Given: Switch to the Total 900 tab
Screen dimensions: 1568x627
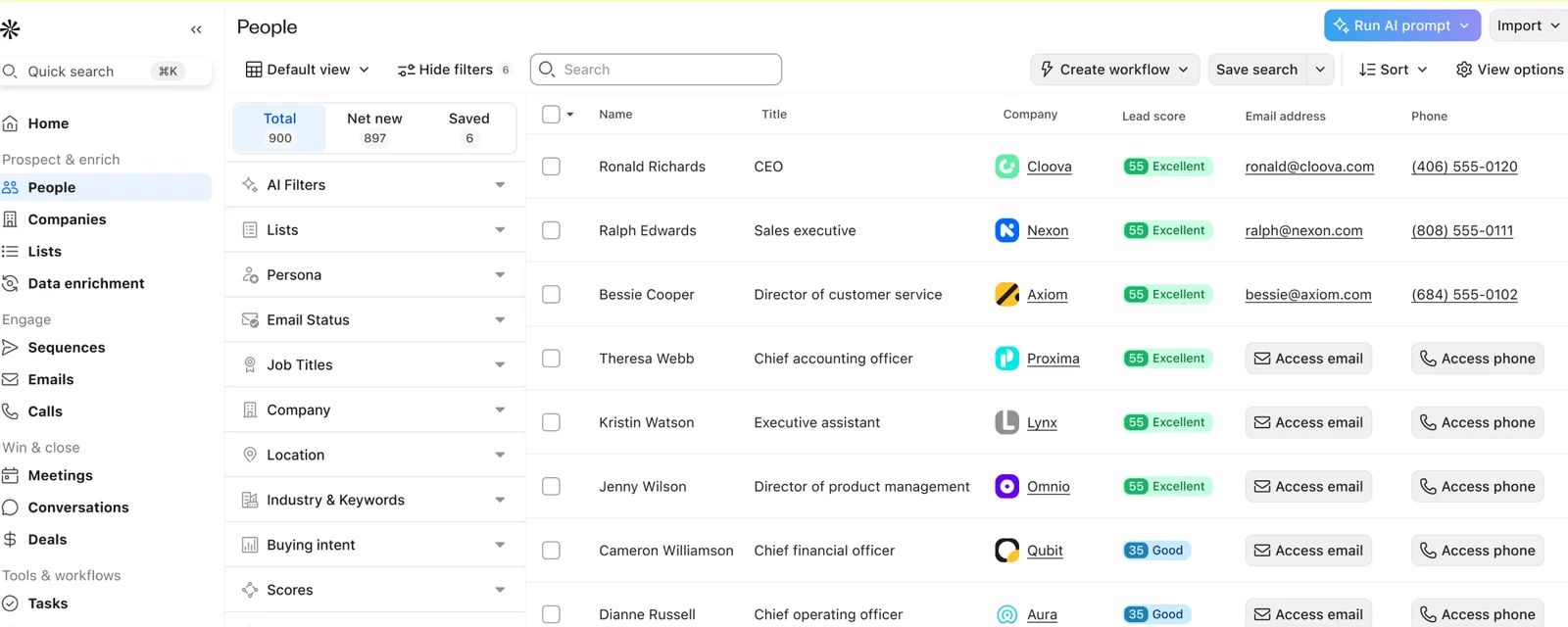Looking at the screenshot, I should coord(280,127).
